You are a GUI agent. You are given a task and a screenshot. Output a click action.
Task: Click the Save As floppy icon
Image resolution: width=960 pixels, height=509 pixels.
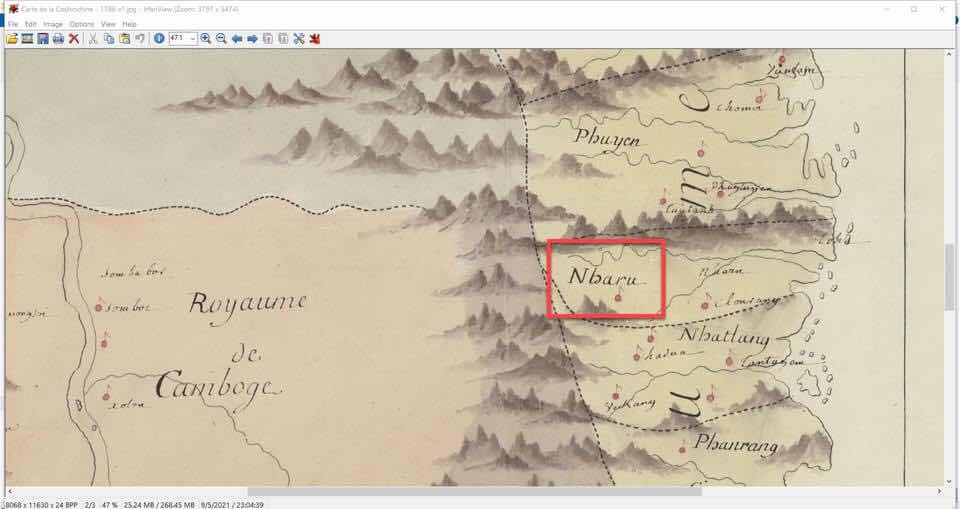point(42,39)
